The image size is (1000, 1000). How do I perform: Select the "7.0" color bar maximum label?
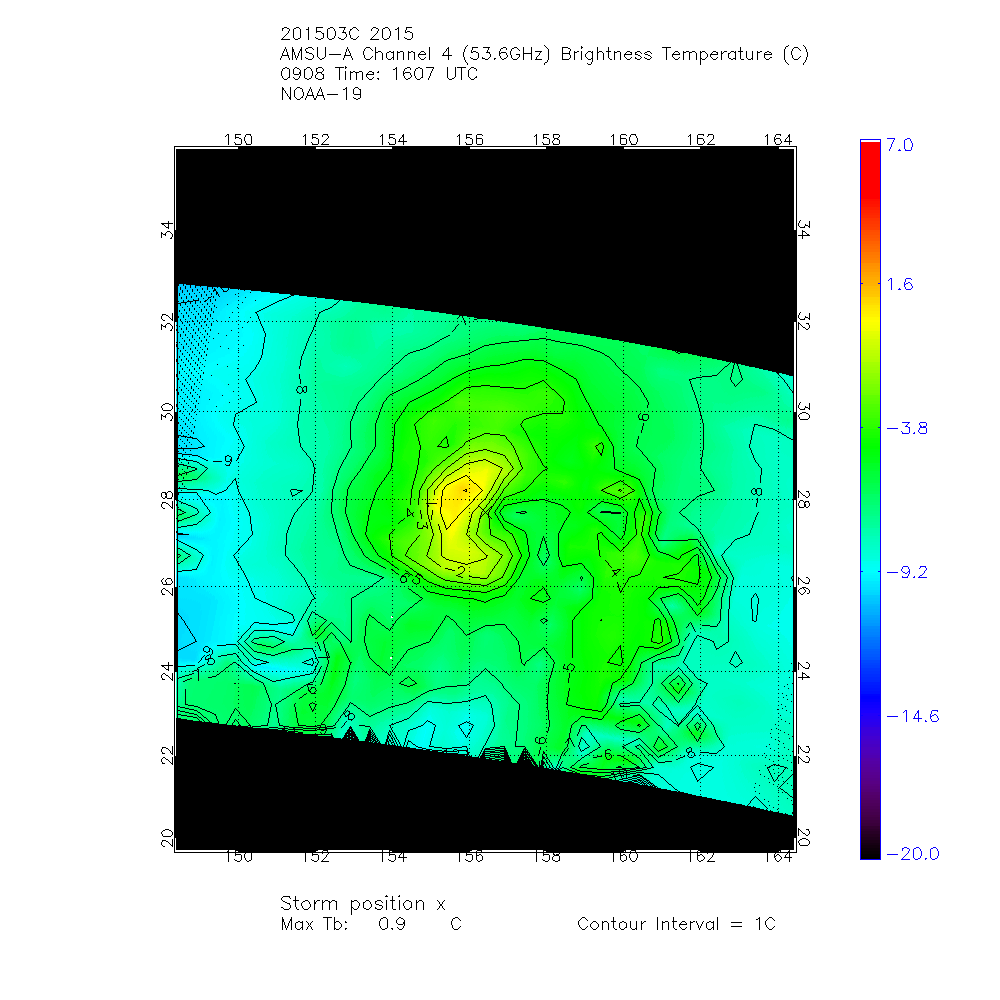click(900, 145)
